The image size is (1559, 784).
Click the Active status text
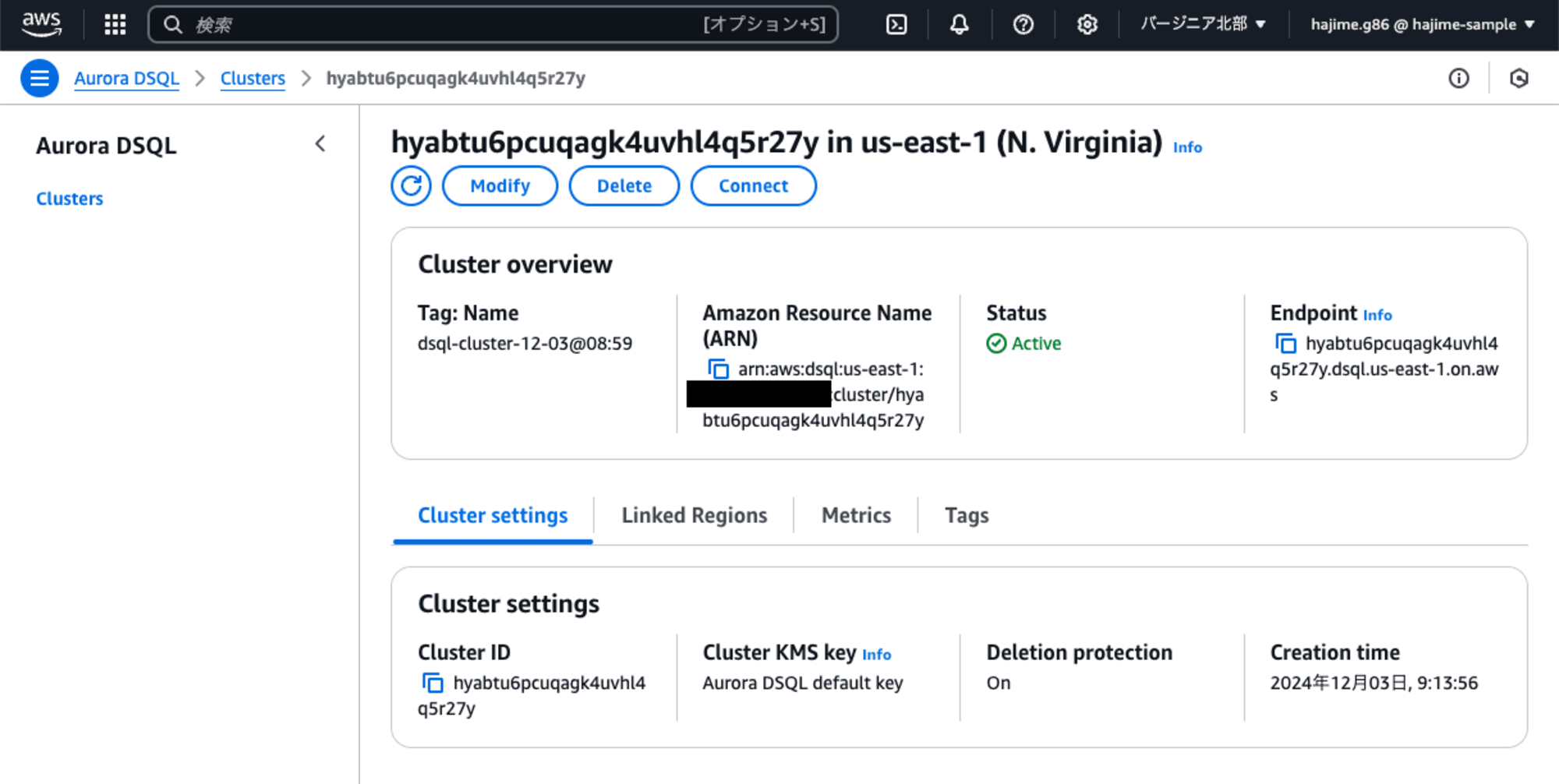click(x=1036, y=344)
